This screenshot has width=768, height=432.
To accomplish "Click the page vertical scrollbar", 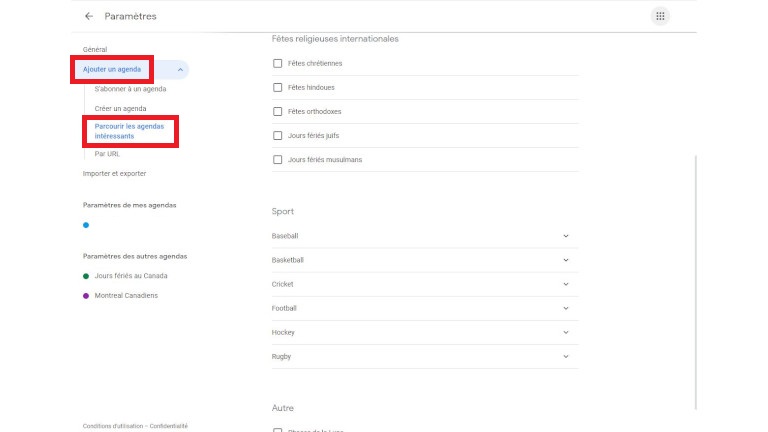I will [x=696, y=282].
